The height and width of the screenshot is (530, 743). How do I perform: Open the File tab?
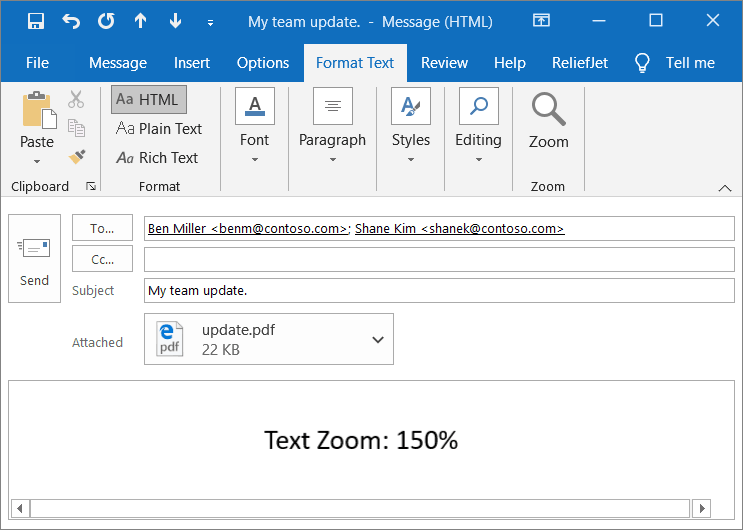(37, 63)
